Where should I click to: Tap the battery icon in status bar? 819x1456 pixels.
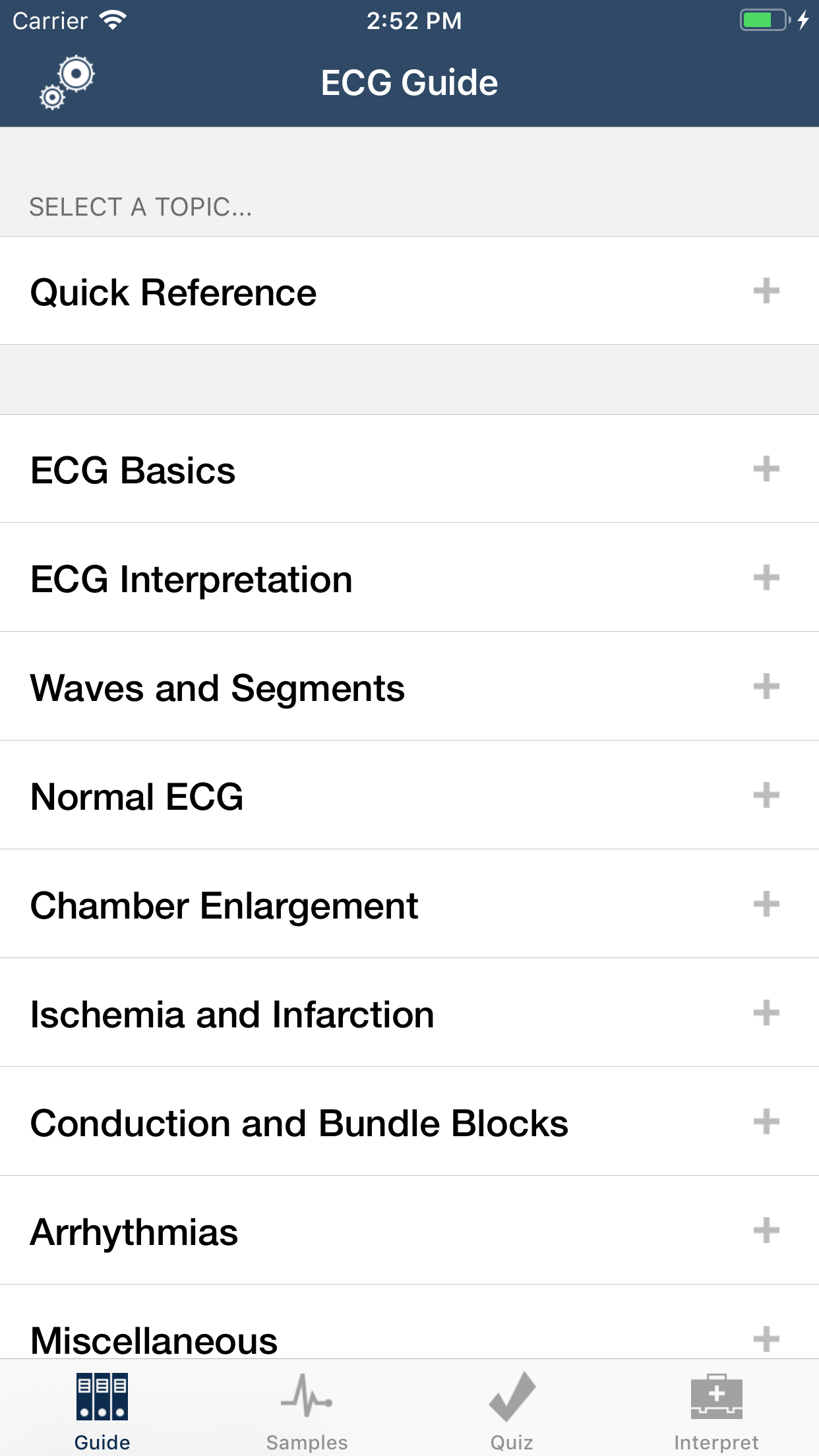pos(764,20)
